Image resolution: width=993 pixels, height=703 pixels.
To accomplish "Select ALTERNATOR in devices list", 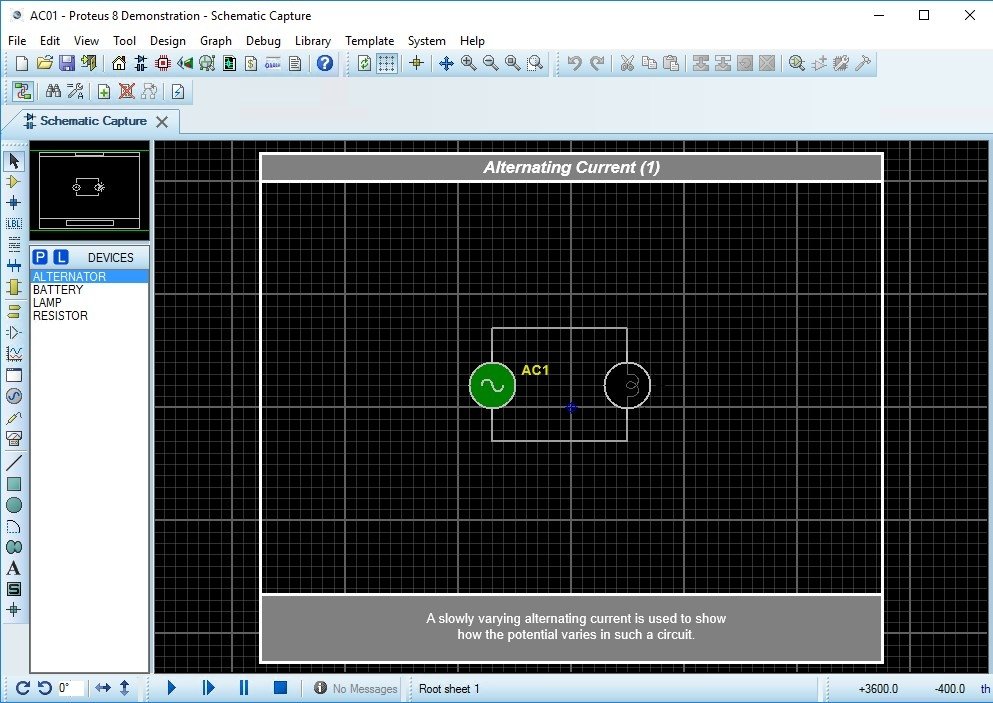I will click(x=89, y=277).
